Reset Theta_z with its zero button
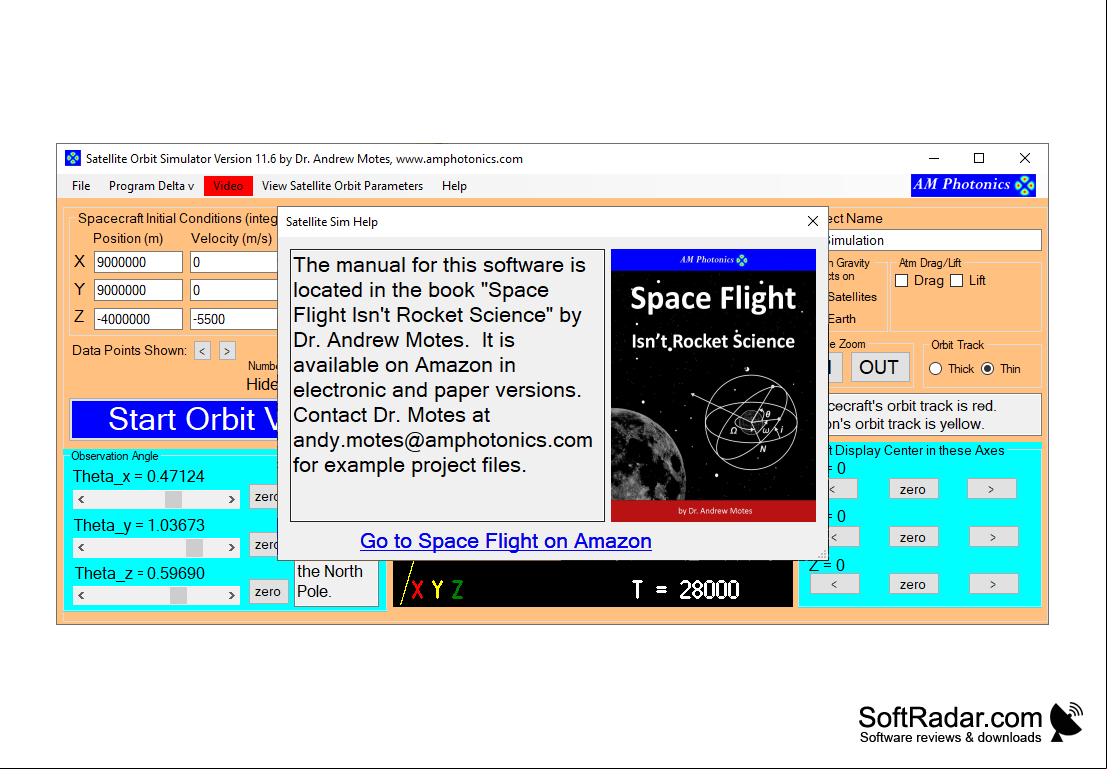 click(268, 592)
